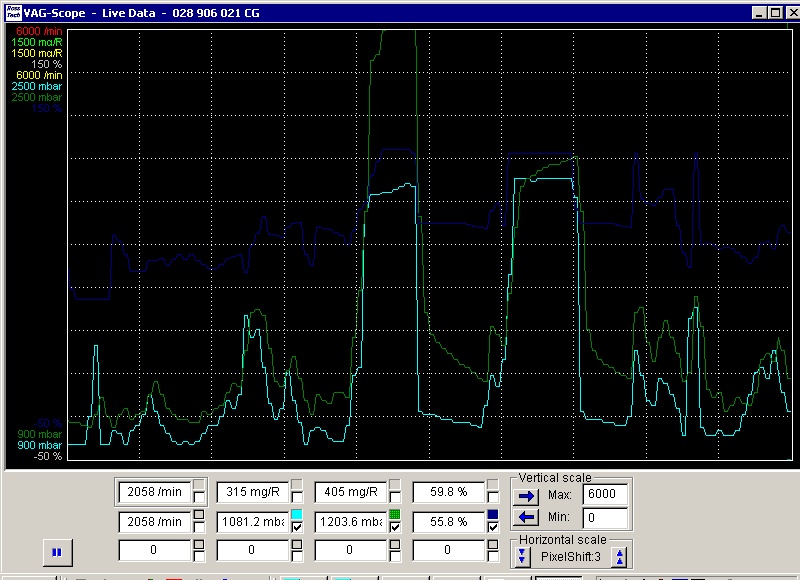
Task: Click the 315 mg/R value field
Action: 253,492
